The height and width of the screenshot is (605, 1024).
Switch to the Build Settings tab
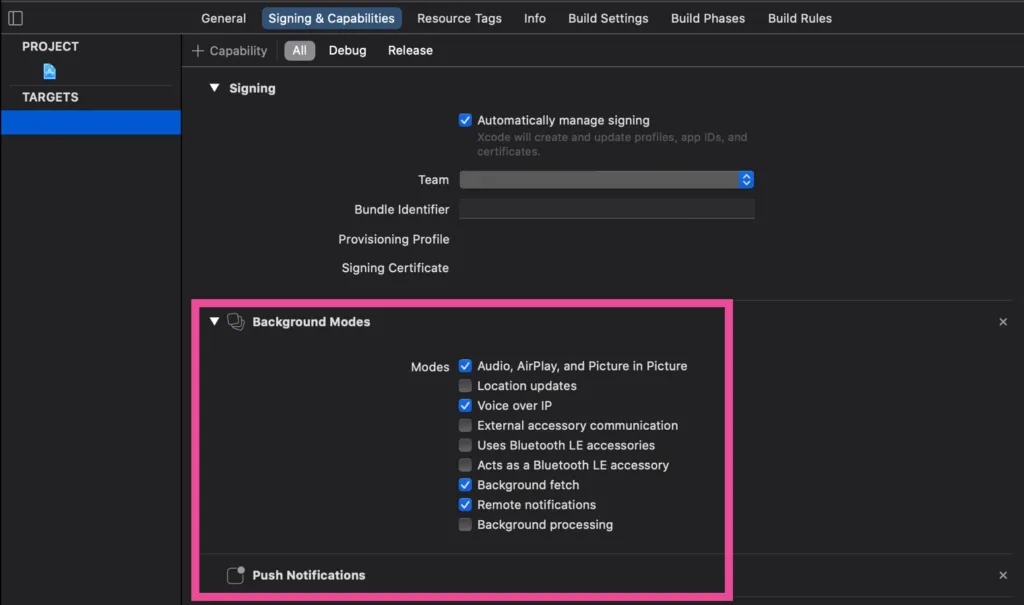click(608, 18)
